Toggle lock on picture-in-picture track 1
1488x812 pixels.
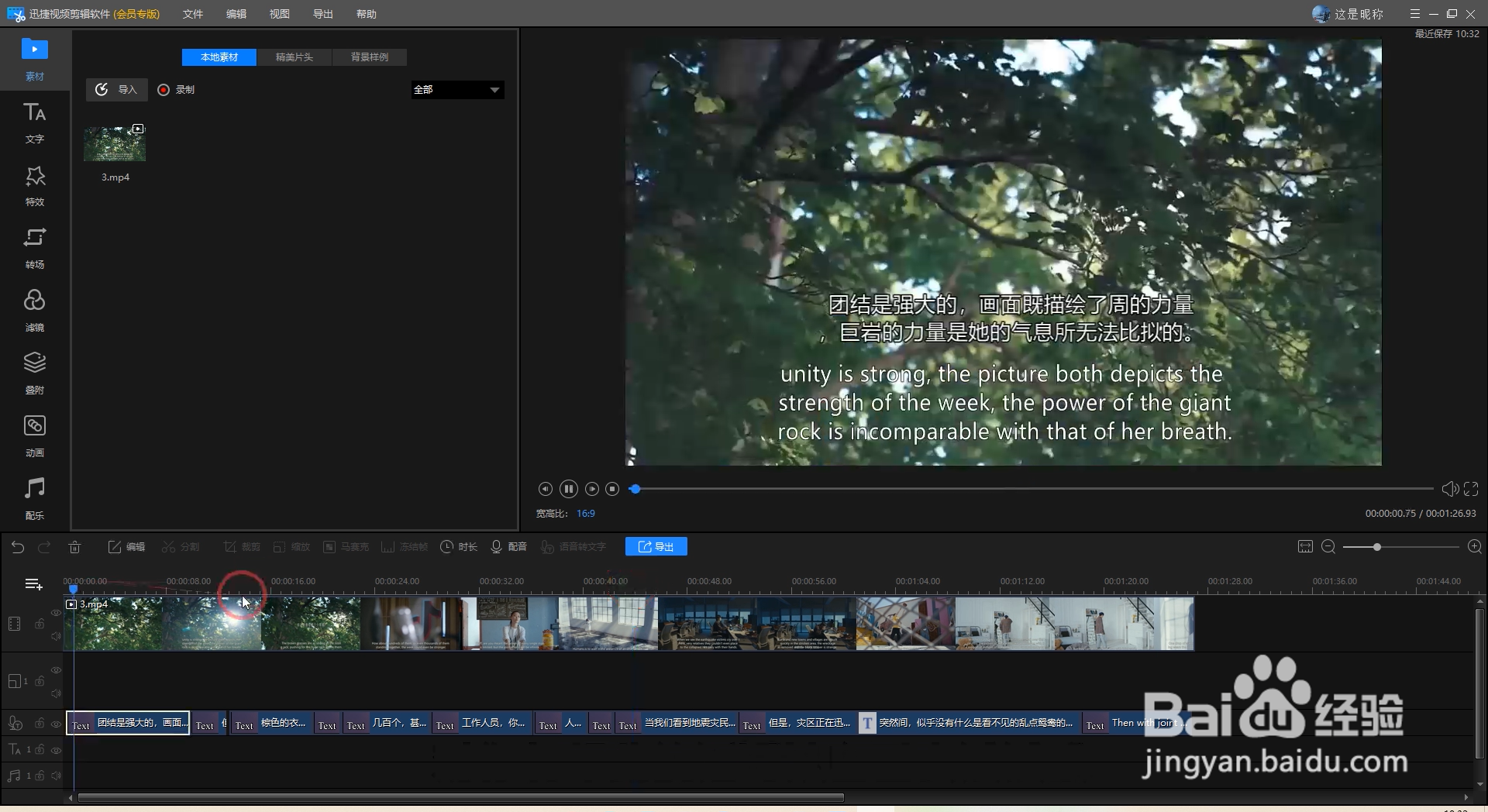pyautogui.click(x=40, y=681)
